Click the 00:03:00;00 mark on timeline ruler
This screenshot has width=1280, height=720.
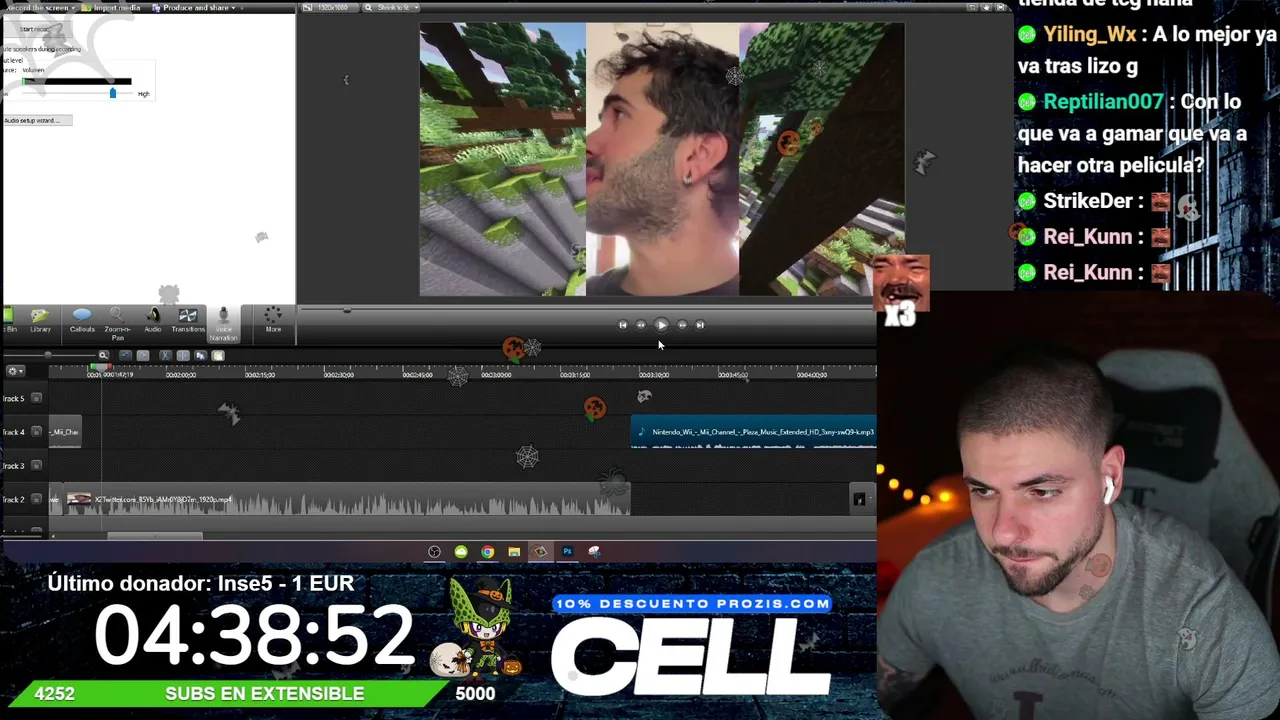pyautogui.click(x=496, y=375)
